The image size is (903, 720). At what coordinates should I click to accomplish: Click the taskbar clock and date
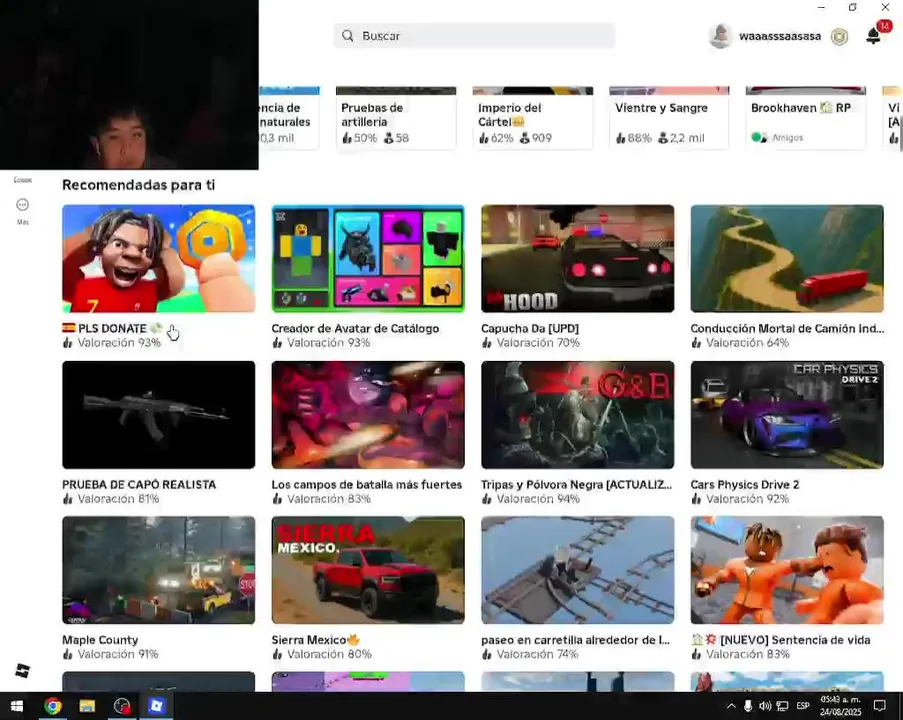click(x=840, y=706)
